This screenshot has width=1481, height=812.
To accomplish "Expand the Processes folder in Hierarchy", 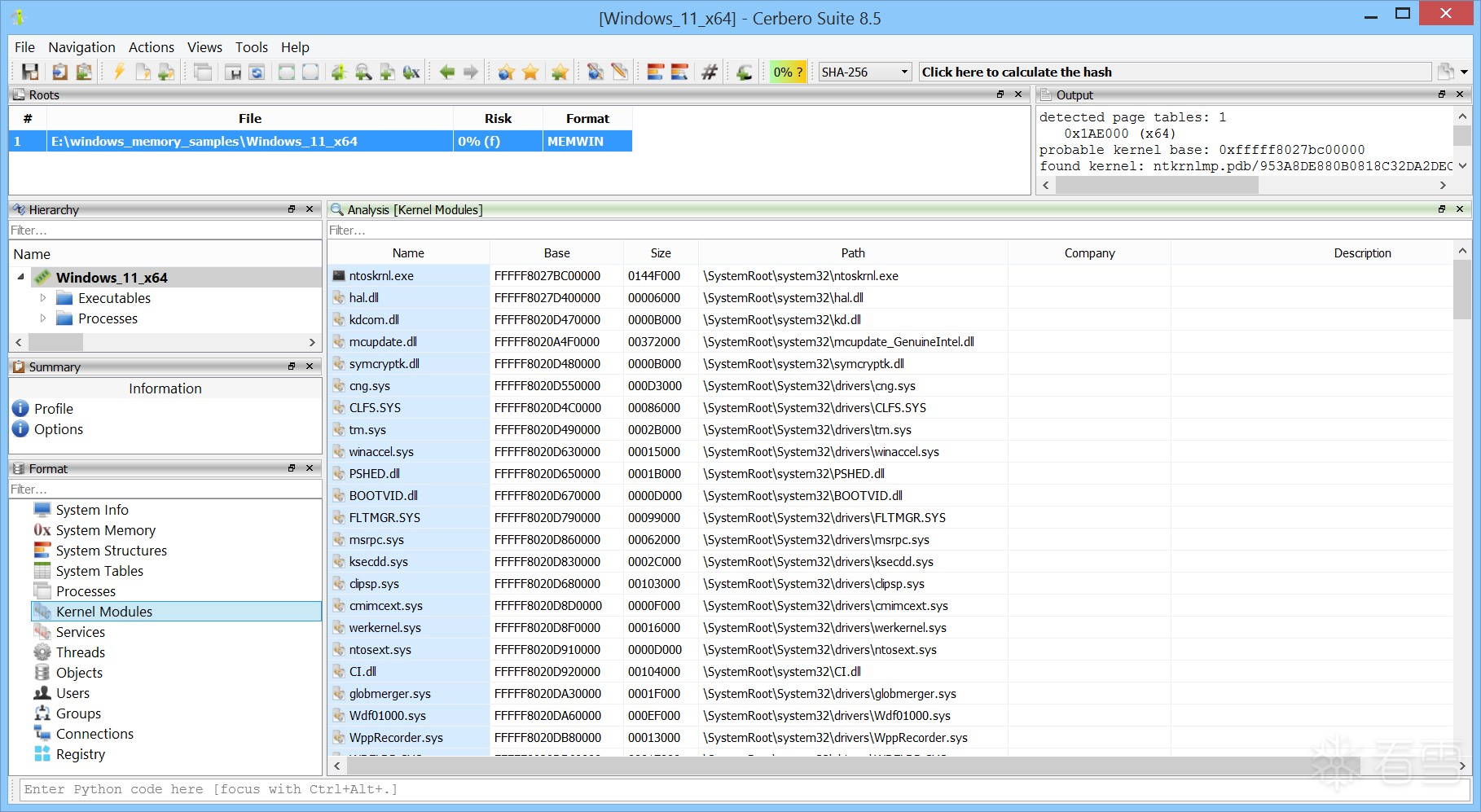I will (43, 318).
